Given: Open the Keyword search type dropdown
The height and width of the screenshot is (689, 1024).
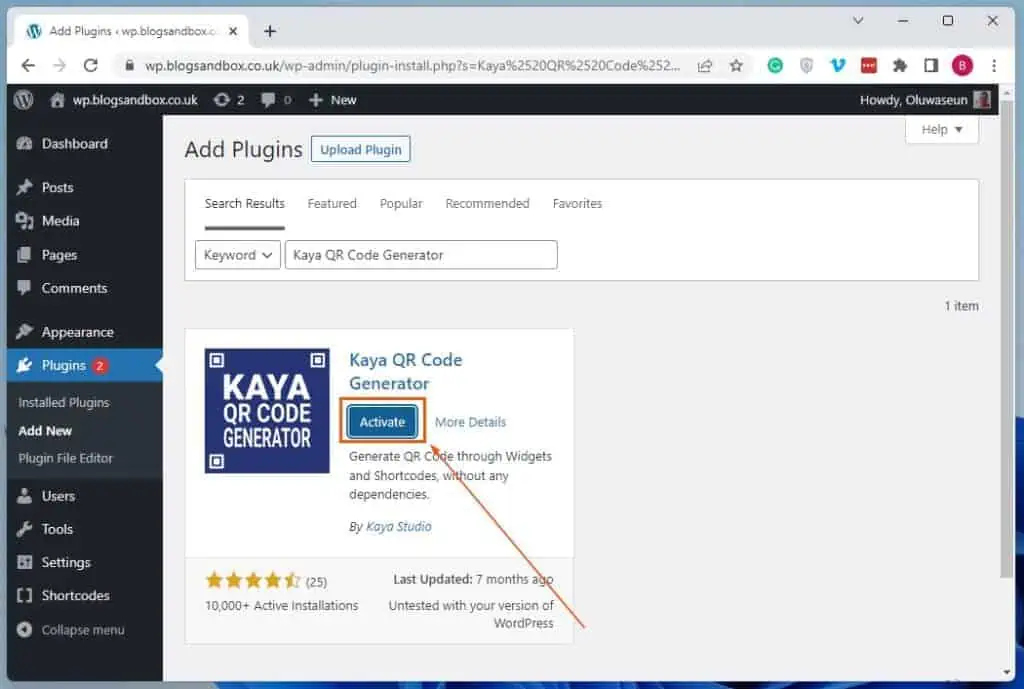Looking at the screenshot, I should (x=237, y=254).
